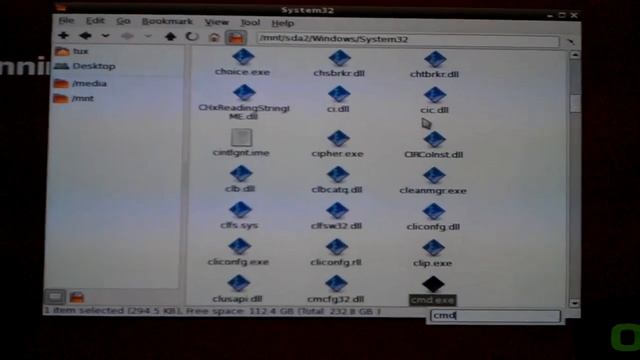Select the clusapi.dll file icon
The height and width of the screenshot is (360, 640).
tap(238, 283)
